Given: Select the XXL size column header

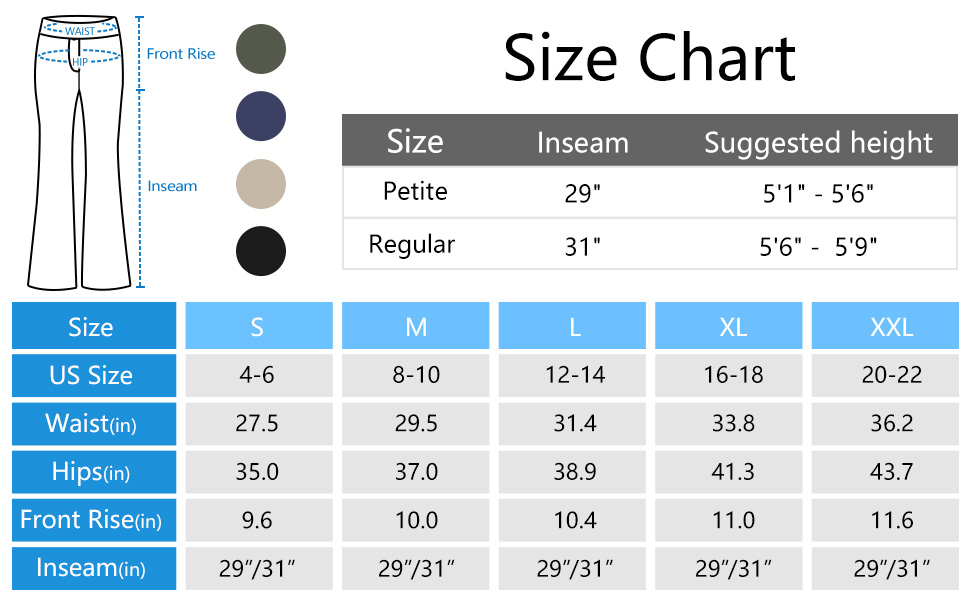Looking at the screenshot, I should tap(890, 327).
